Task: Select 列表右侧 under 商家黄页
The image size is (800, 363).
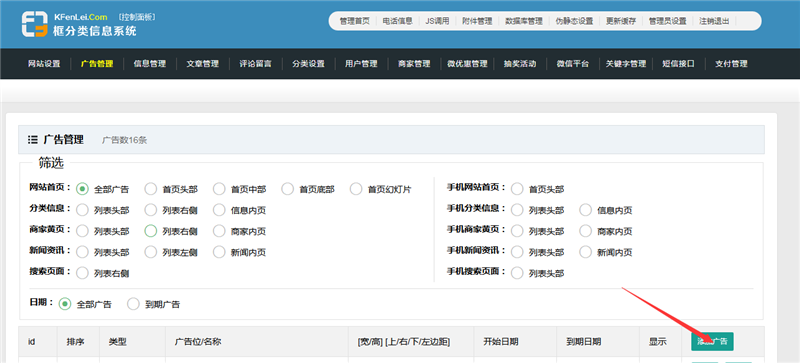Action: [151, 231]
